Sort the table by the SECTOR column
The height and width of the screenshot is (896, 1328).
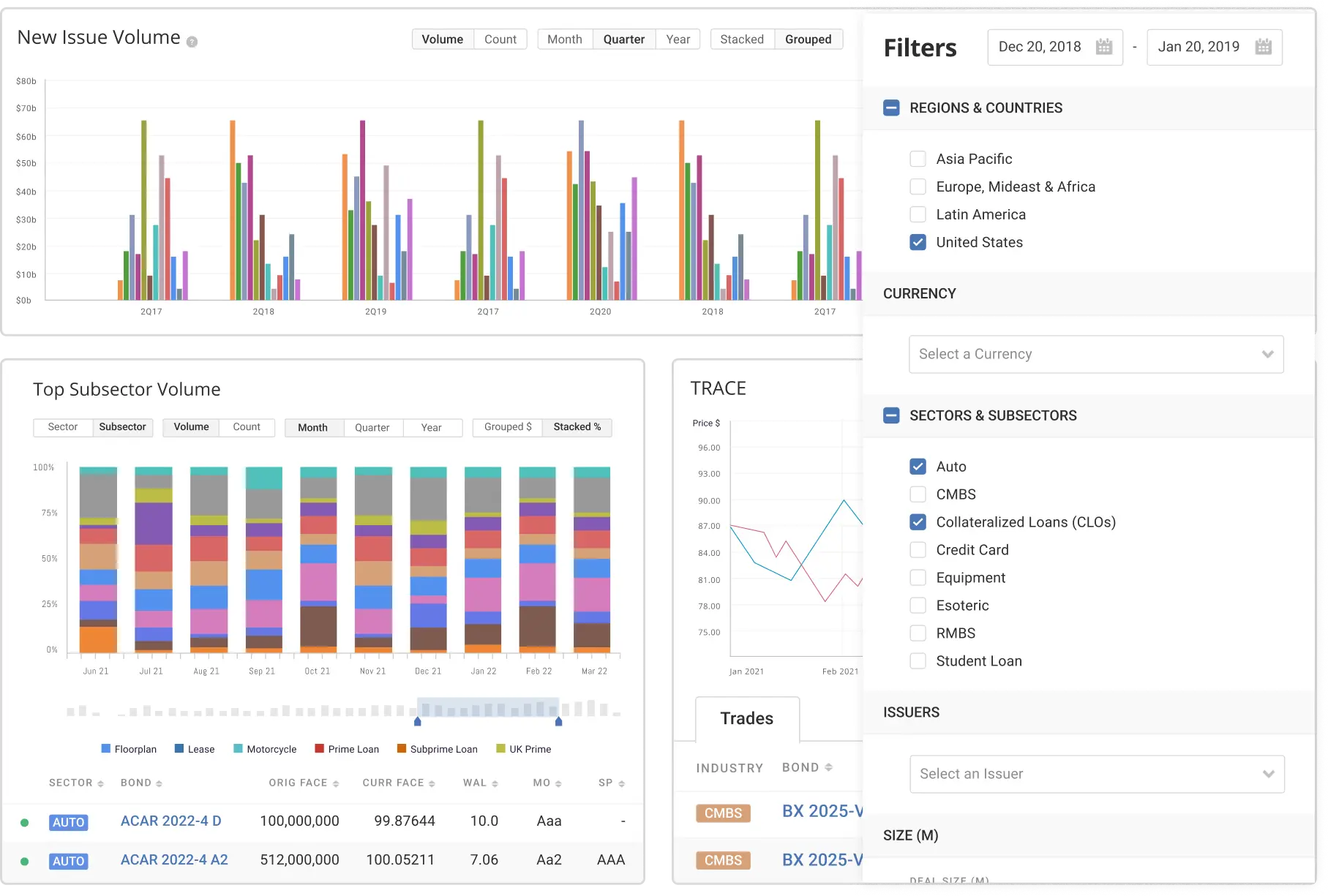76,783
